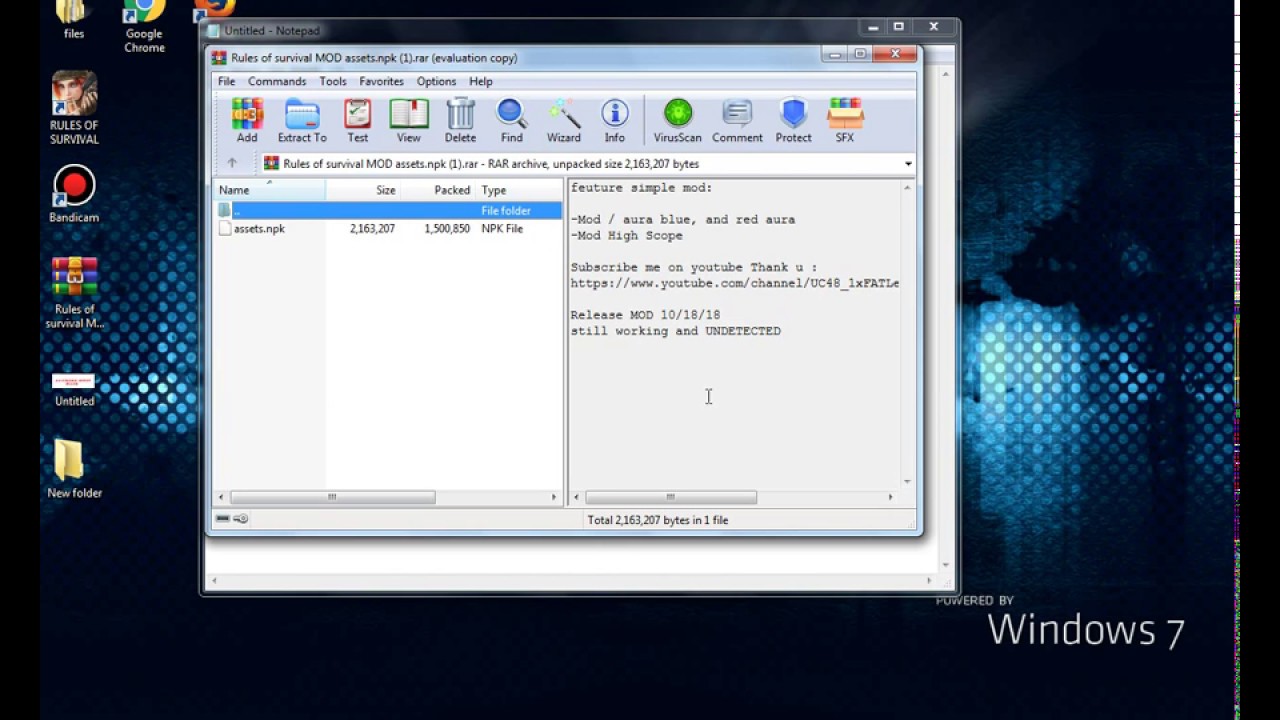
Task: Click file list scroll-left arrow
Action: click(x=221, y=497)
